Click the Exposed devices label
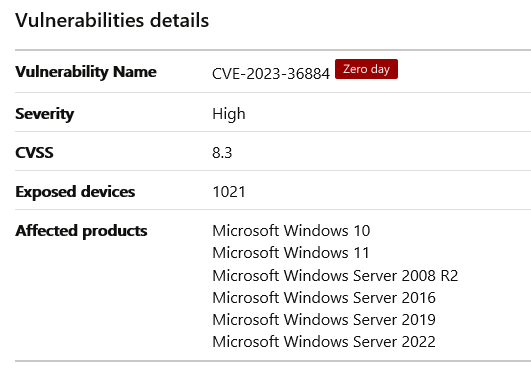Viewport: 531px width, 368px height. [75, 192]
